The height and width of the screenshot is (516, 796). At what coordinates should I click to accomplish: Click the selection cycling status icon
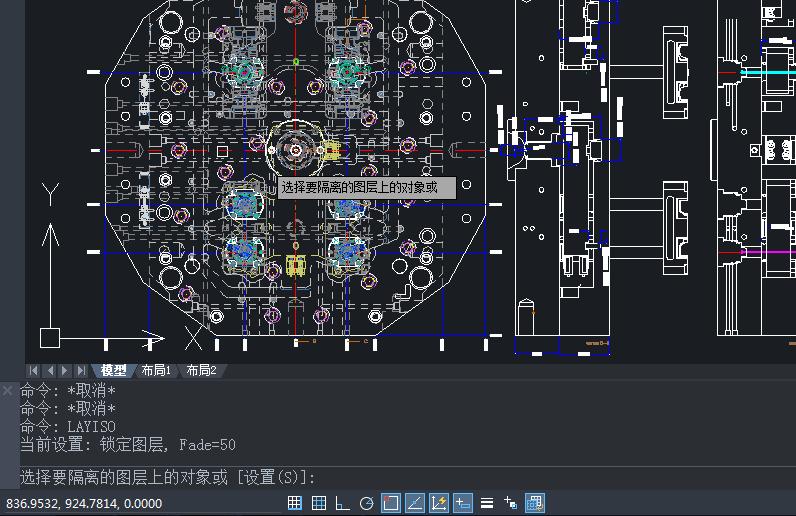pos(535,503)
